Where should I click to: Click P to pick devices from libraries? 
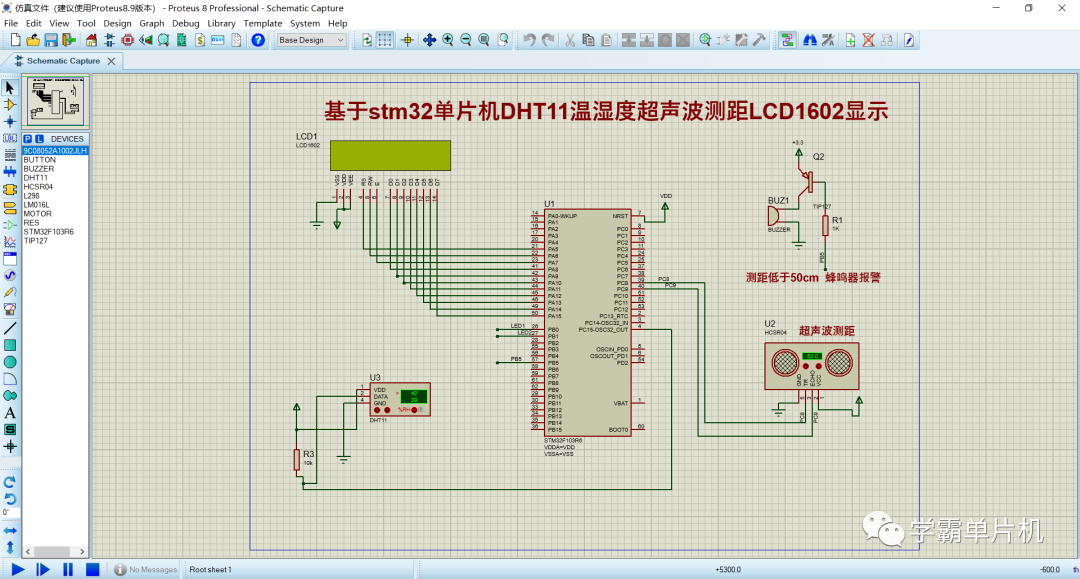click(28, 139)
